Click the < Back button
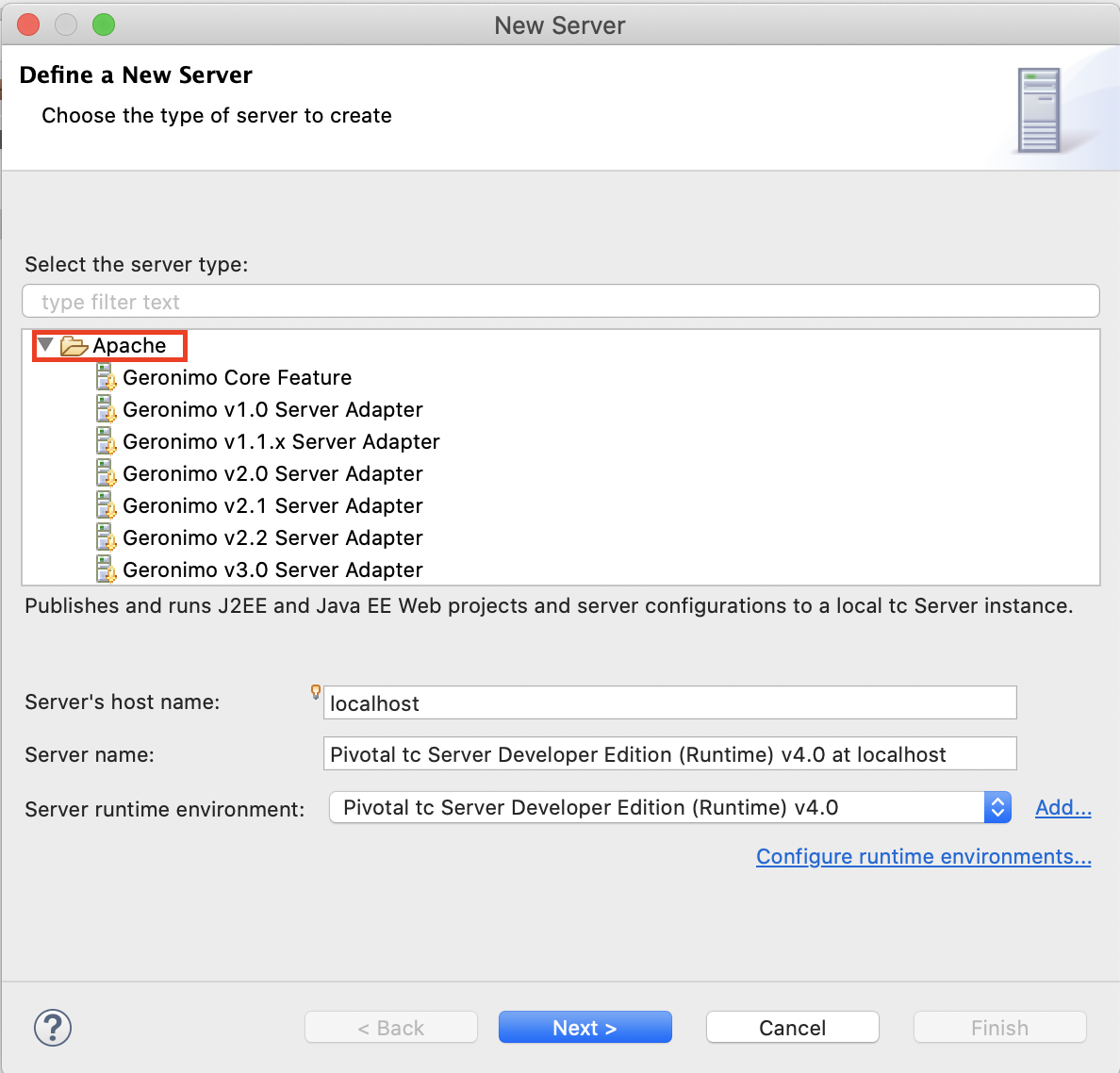This screenshot has height=1073, width=1120. pyautogui.click(x=390, y=1028)
